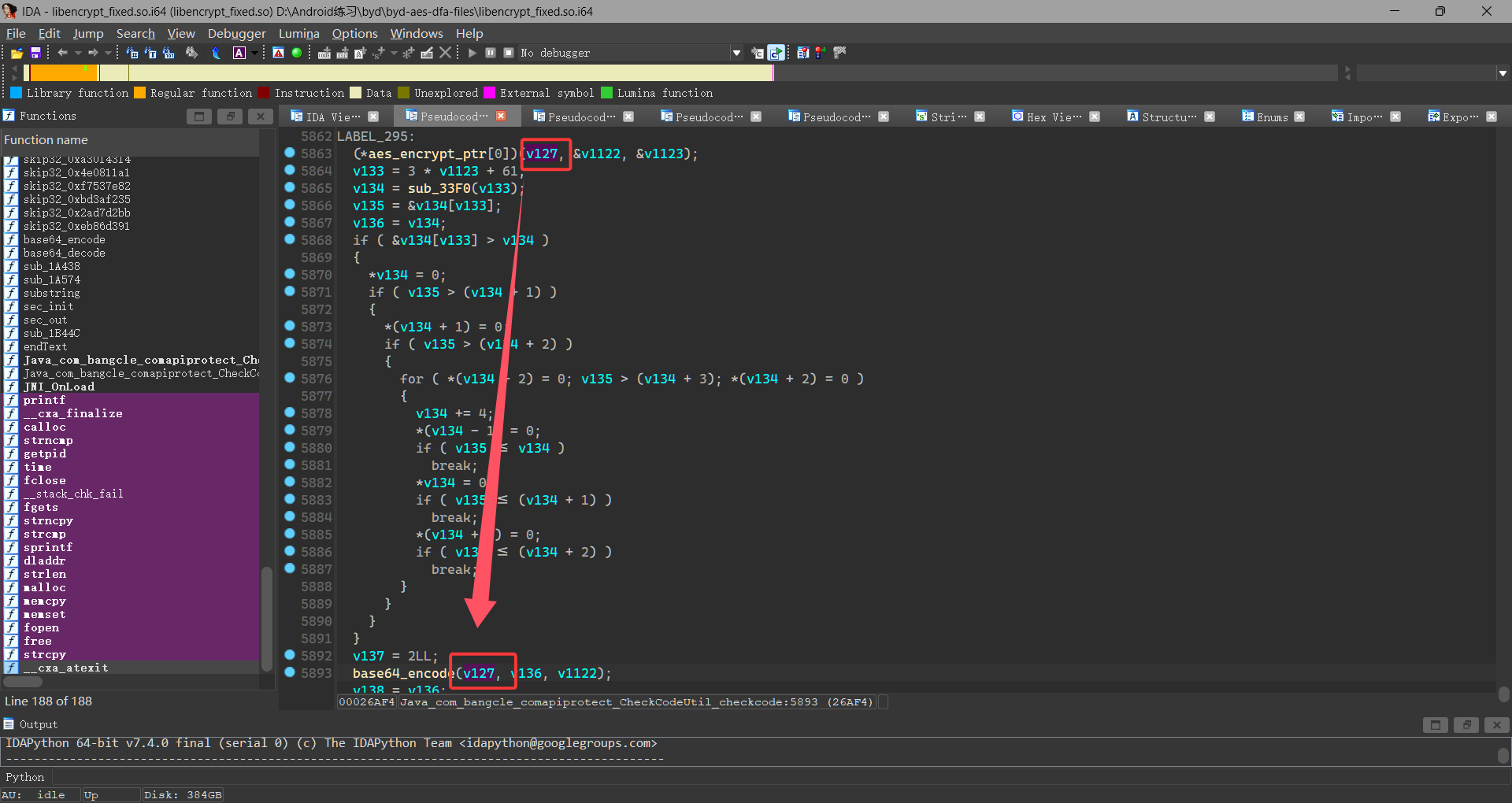
Task: Toggle breakpoint dot at line 5876
Action: (289, 378)
